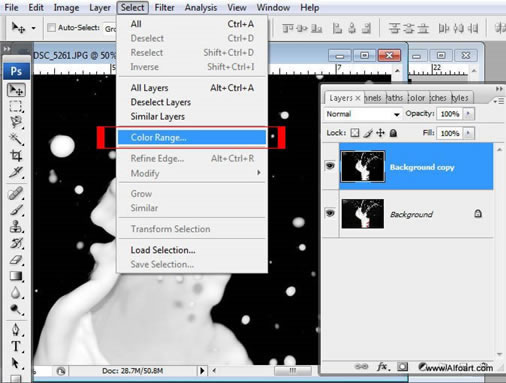Pick the Rectangular Marquee tool
The width and height of the screenshot is (506, 383).
pos(16,107)
